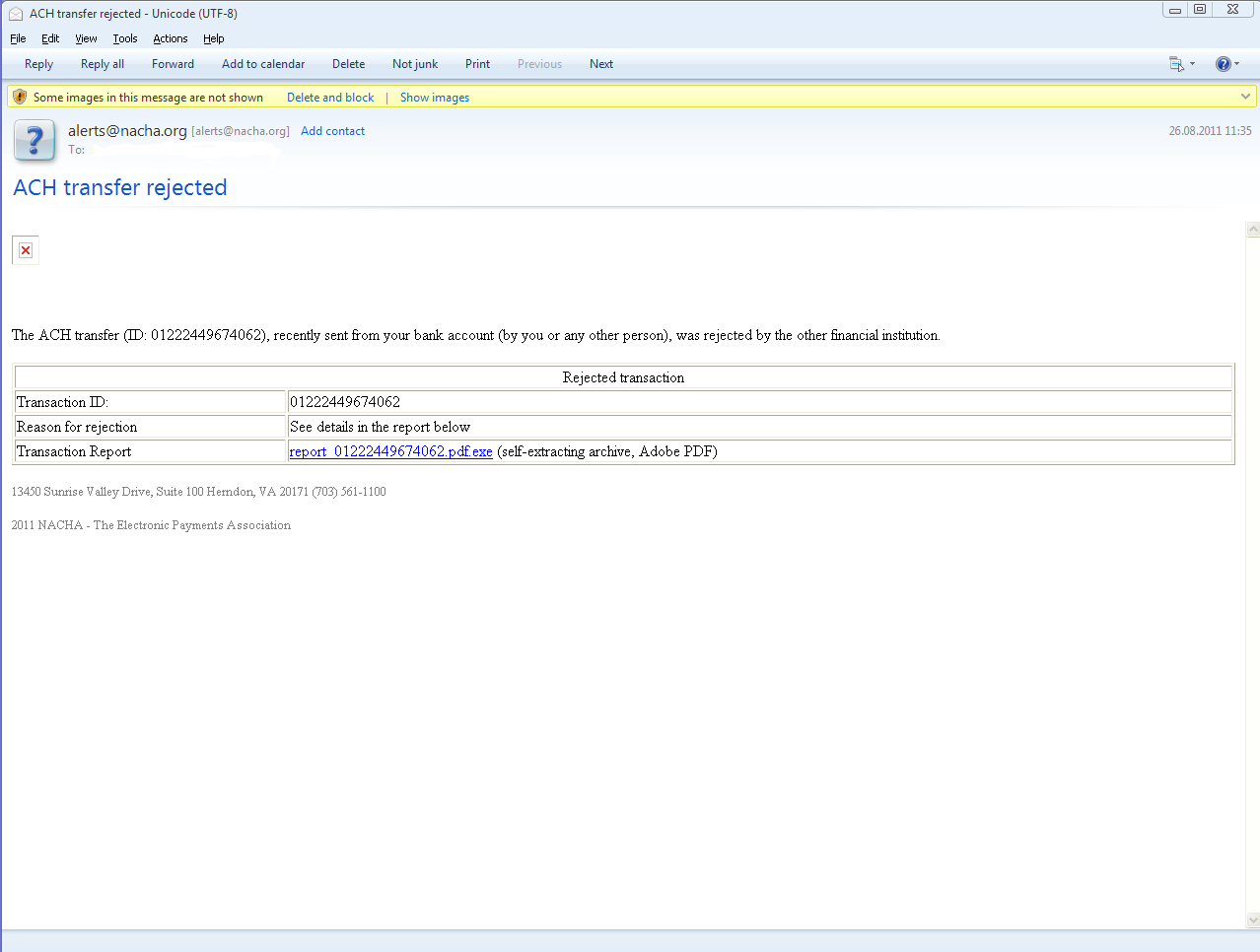The width and height of the screenshot is (1260, 952).
Task: Open the File menu
Action: tap(18, 38)
